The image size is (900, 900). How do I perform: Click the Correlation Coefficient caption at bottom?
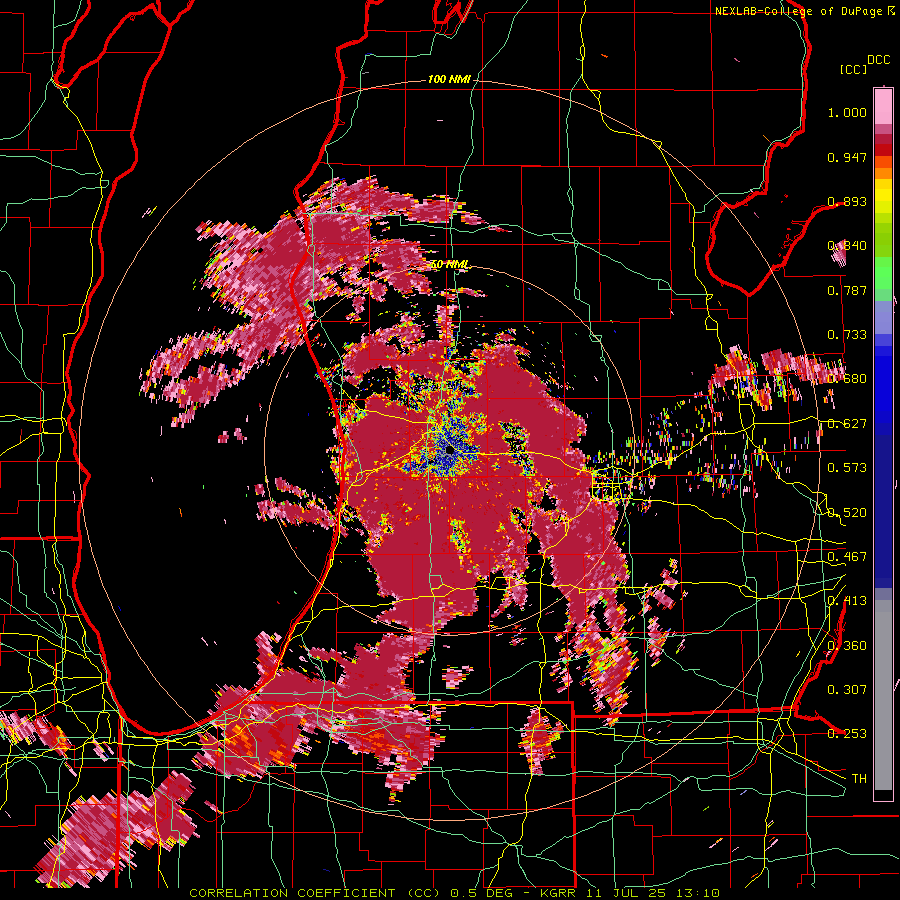[454, 893]
